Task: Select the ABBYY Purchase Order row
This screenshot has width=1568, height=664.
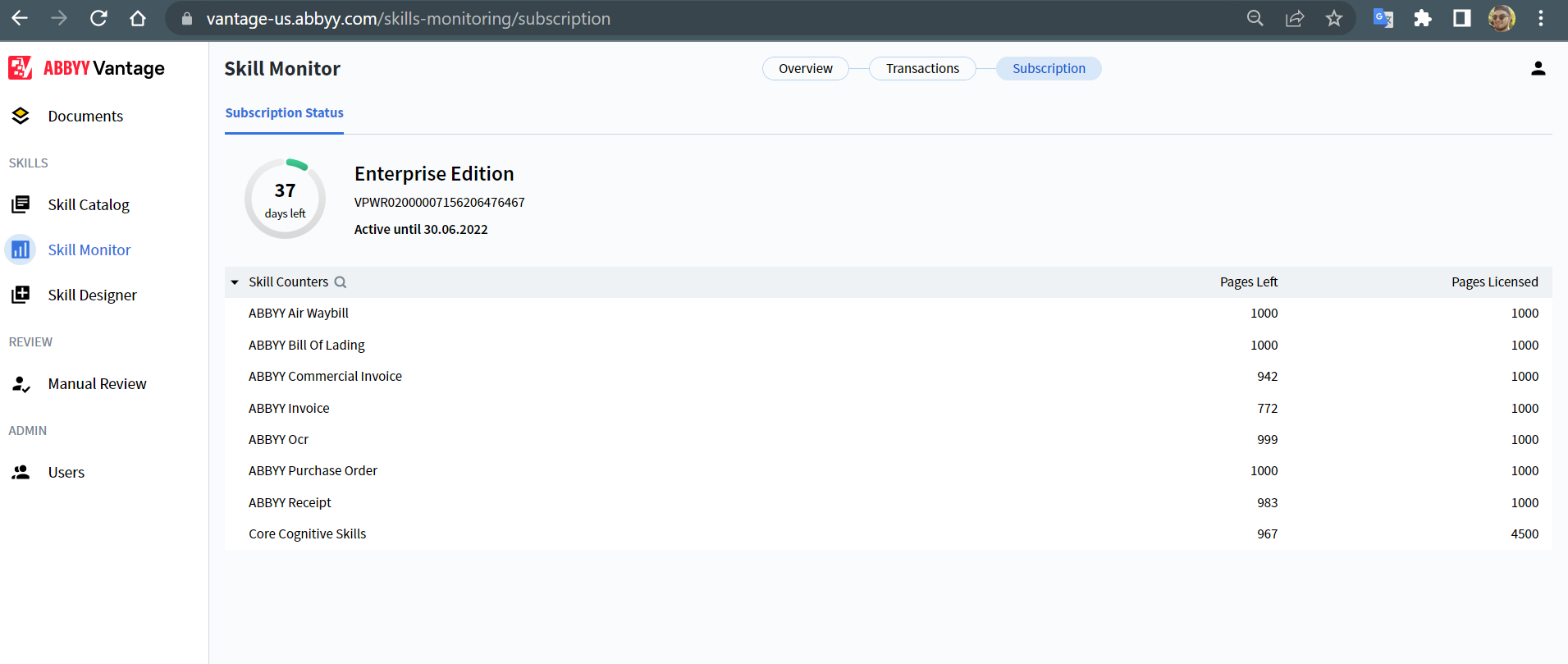Action: click(889, 471)
